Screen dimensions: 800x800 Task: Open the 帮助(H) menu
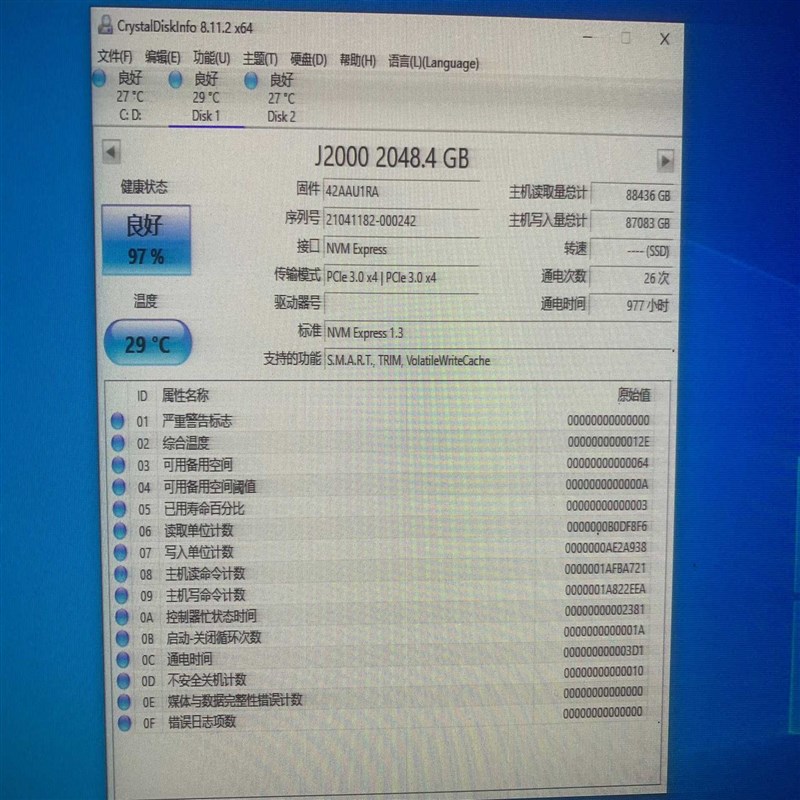click(358, 61)
